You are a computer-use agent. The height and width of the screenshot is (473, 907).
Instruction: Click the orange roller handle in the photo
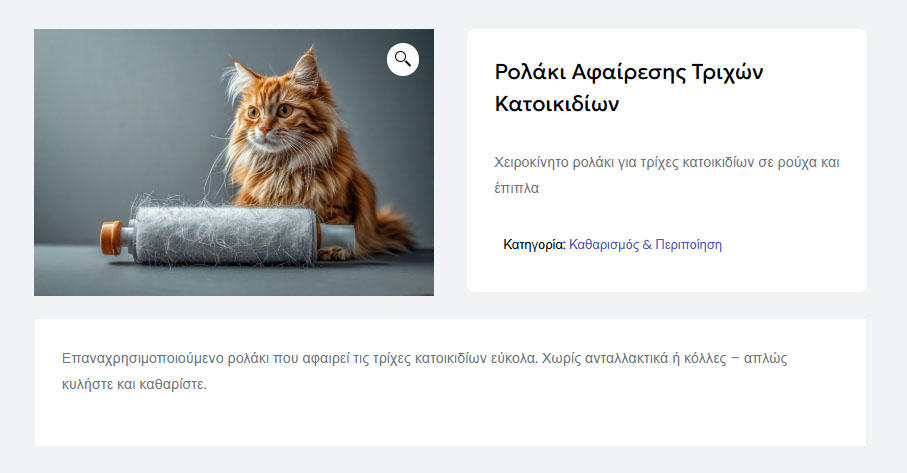(x=111, y=238)
